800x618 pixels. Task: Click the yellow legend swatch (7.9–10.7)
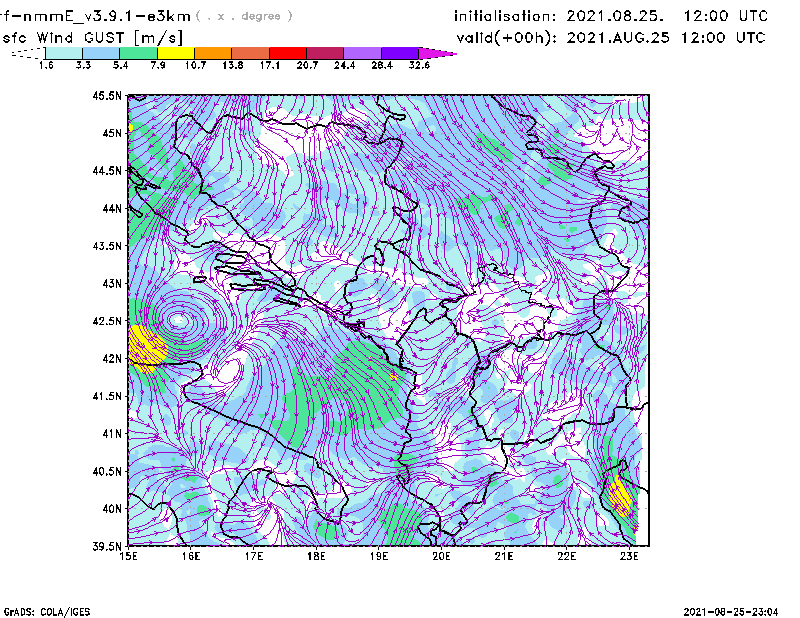point(176,53)
